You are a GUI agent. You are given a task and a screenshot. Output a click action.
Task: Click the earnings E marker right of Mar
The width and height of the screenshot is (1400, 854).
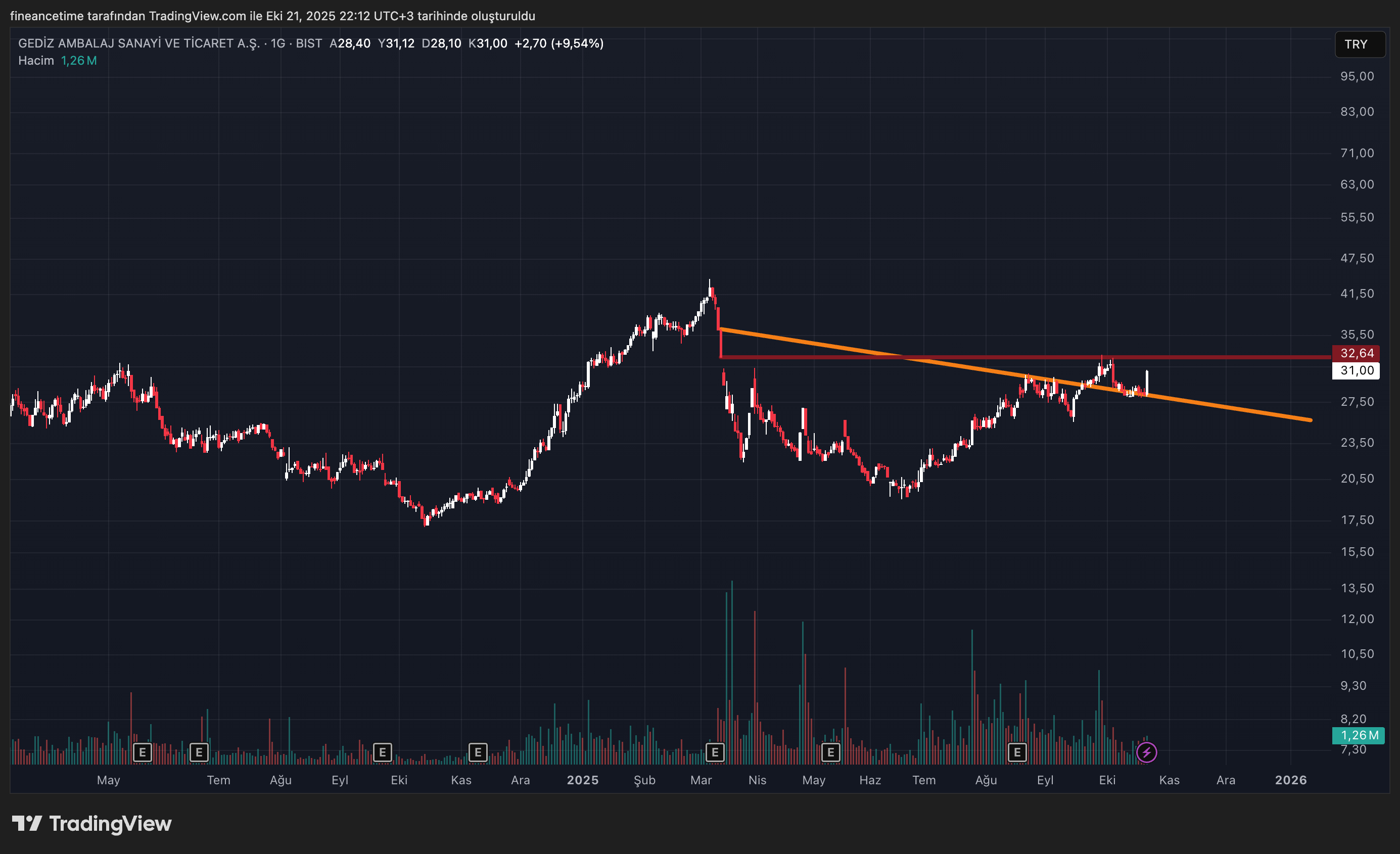click(715, 752)
